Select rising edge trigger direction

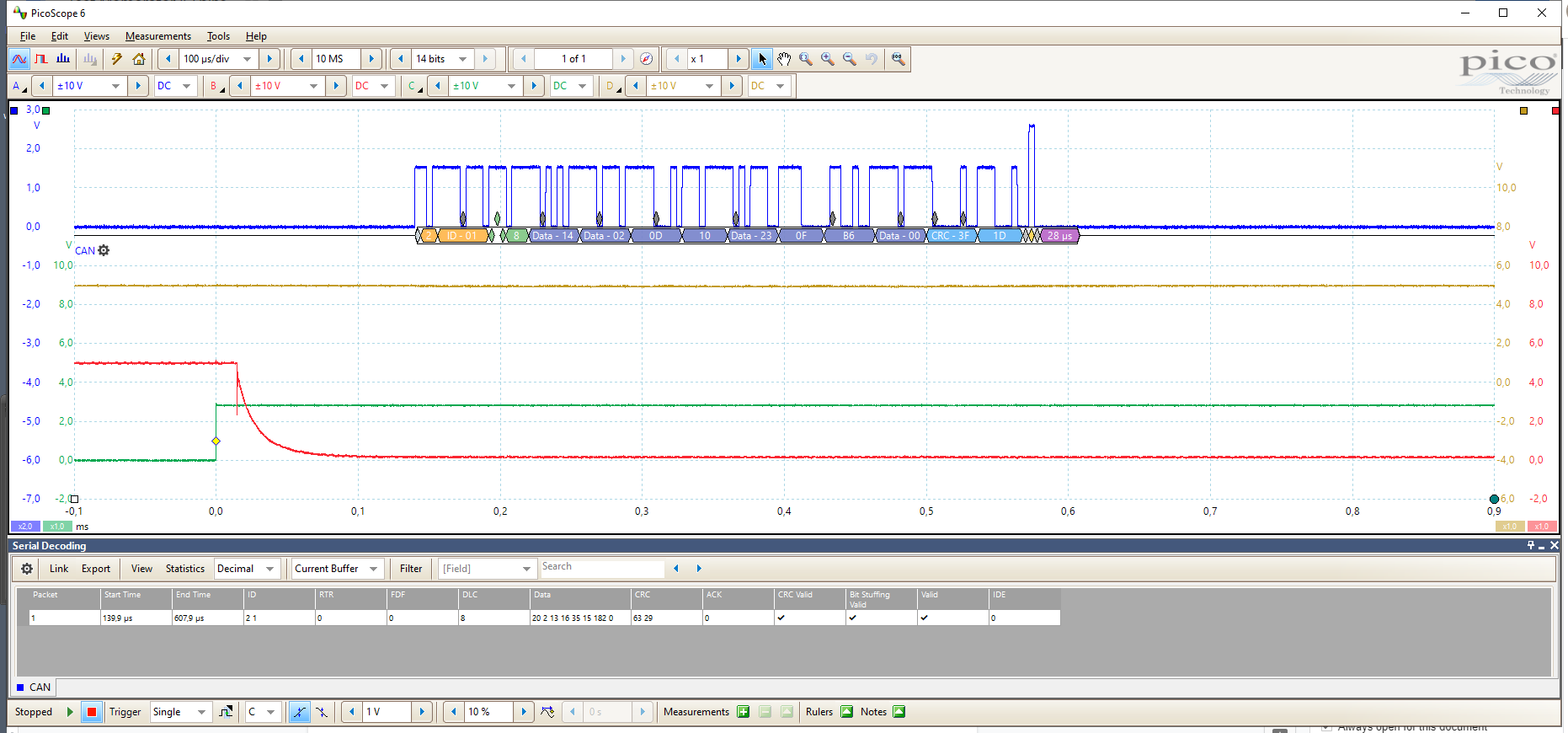(x=299, y=712)
